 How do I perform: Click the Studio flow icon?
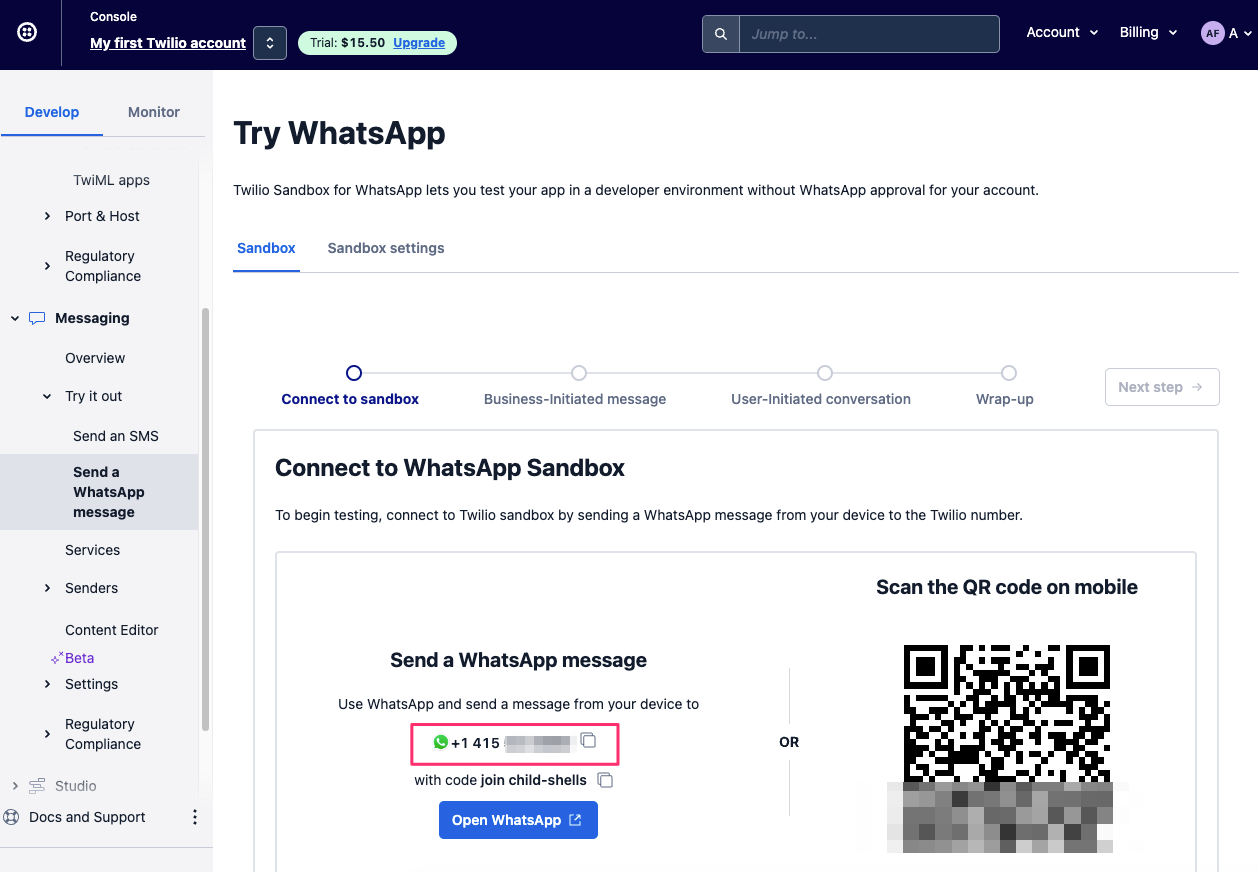point(37,786)
